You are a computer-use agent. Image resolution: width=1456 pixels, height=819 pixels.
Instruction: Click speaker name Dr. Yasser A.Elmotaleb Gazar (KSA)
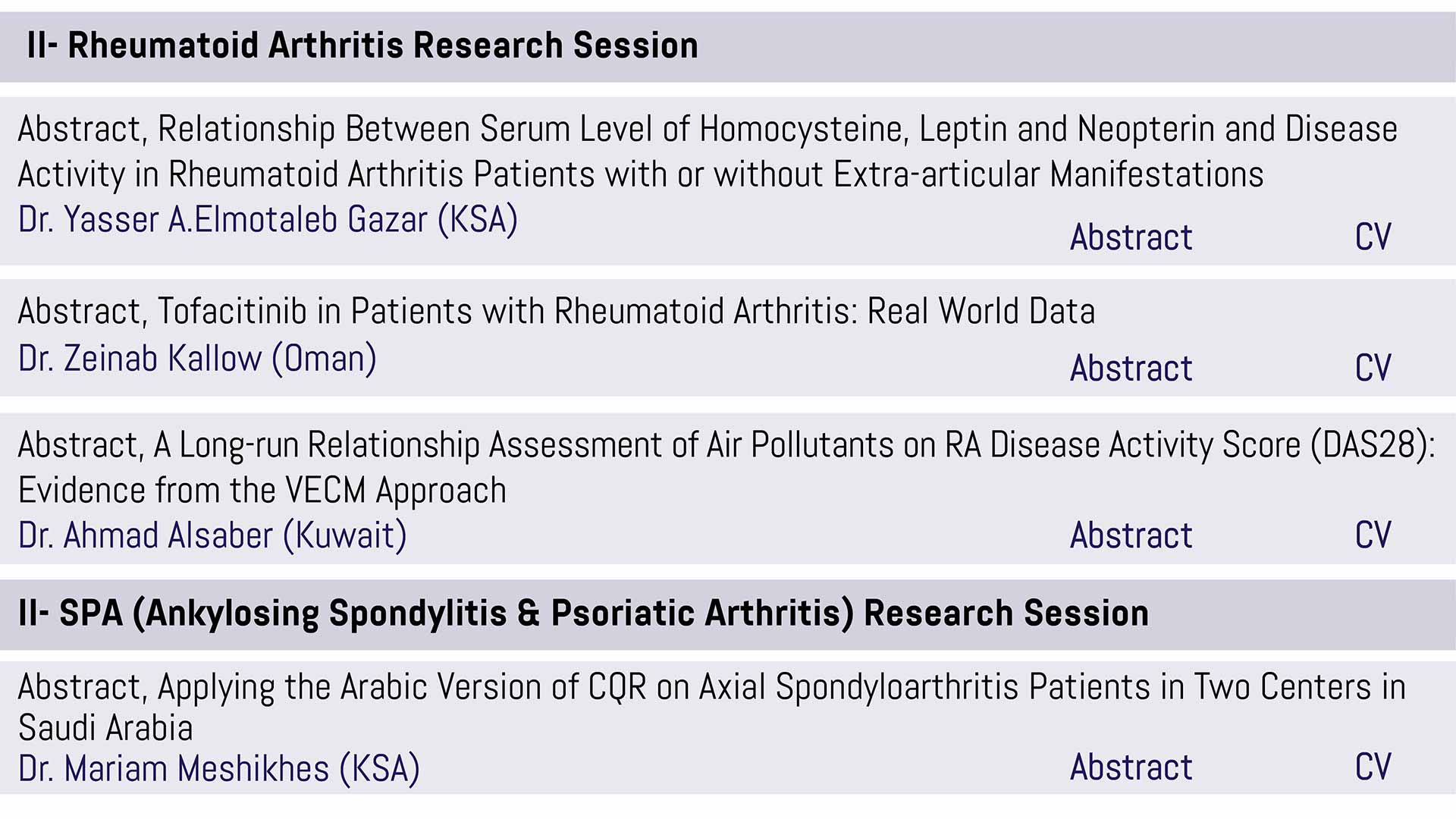[268, 220]
